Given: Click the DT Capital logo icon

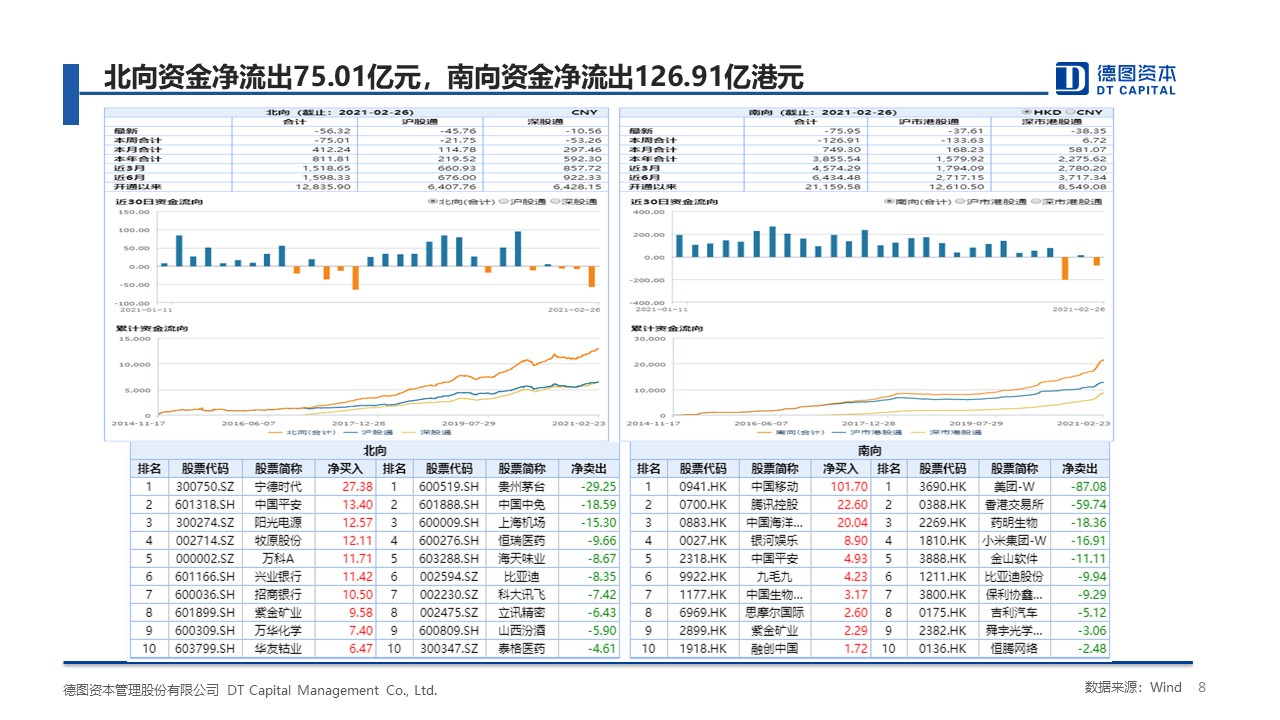Looking at the screenshot, I should [x=1073, y=78].
